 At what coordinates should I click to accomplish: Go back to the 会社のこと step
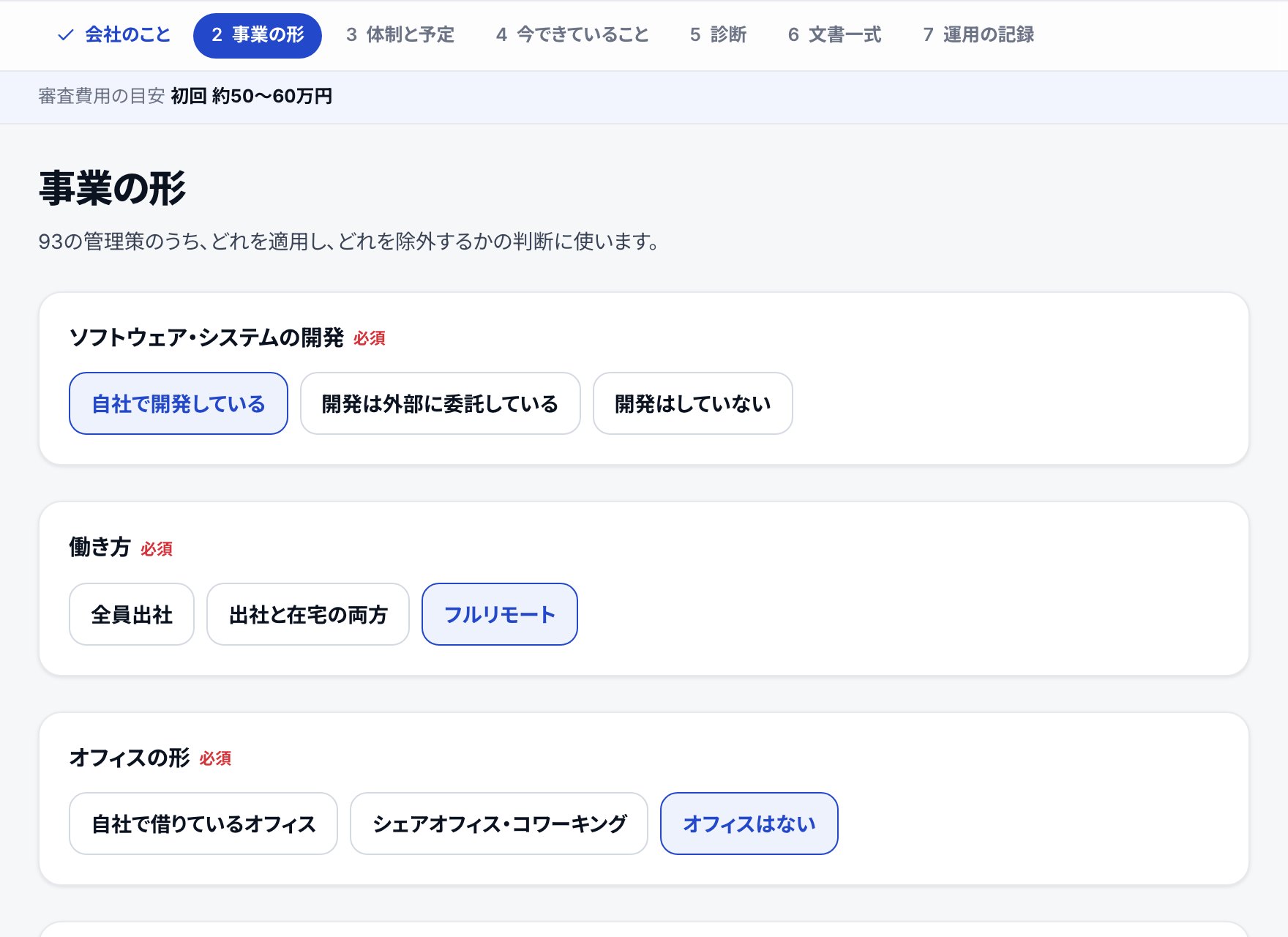click(113, 34)
